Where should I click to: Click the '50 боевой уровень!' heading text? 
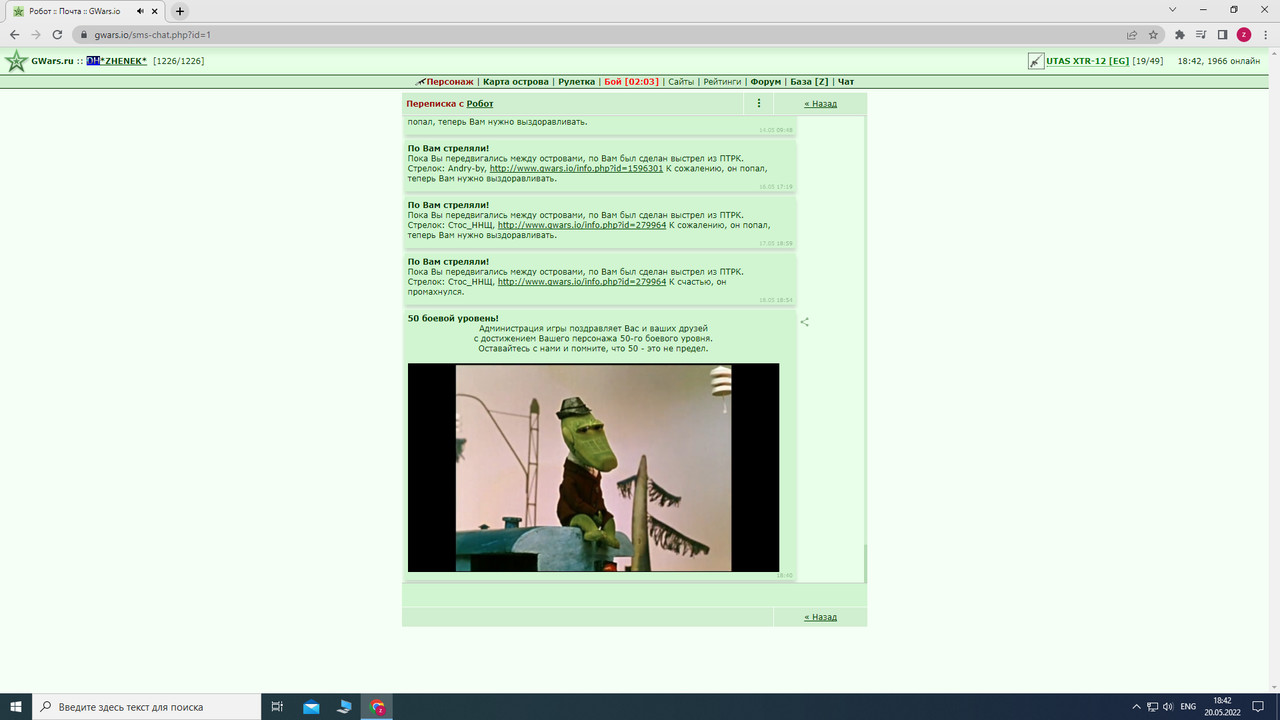453,318
